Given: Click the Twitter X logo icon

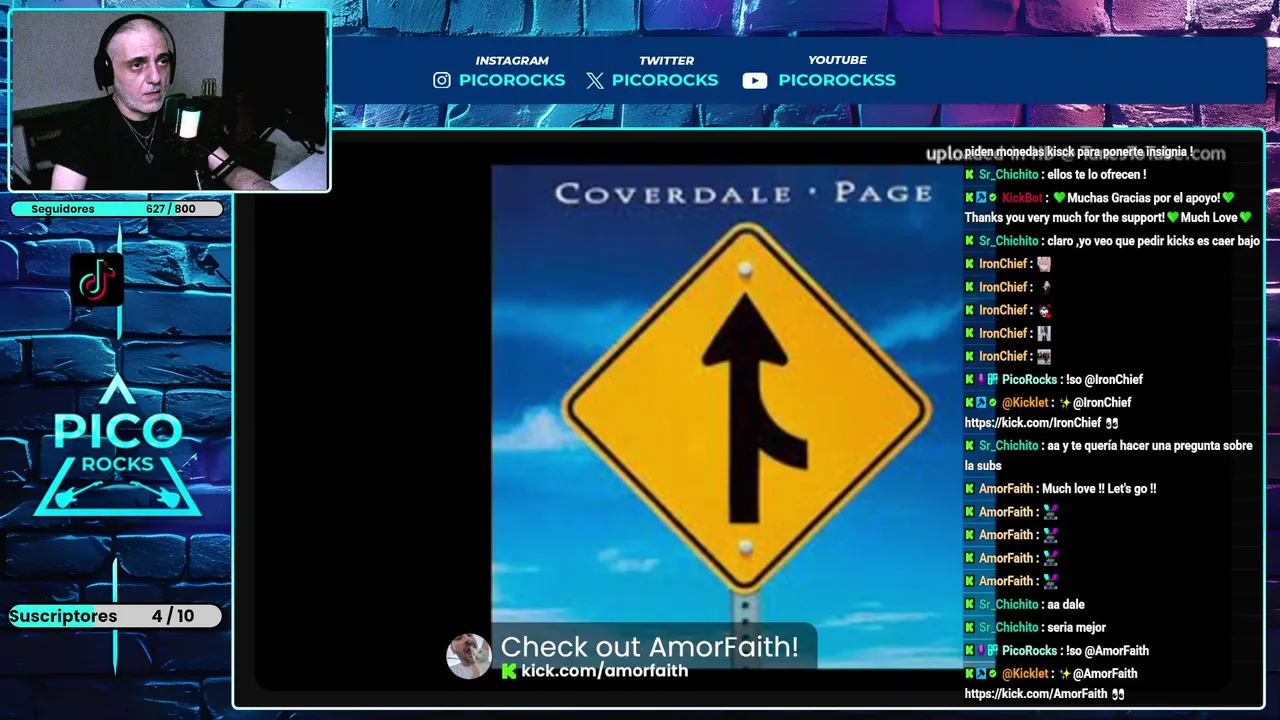Looking at the screenshot, I should pos(595,81).
